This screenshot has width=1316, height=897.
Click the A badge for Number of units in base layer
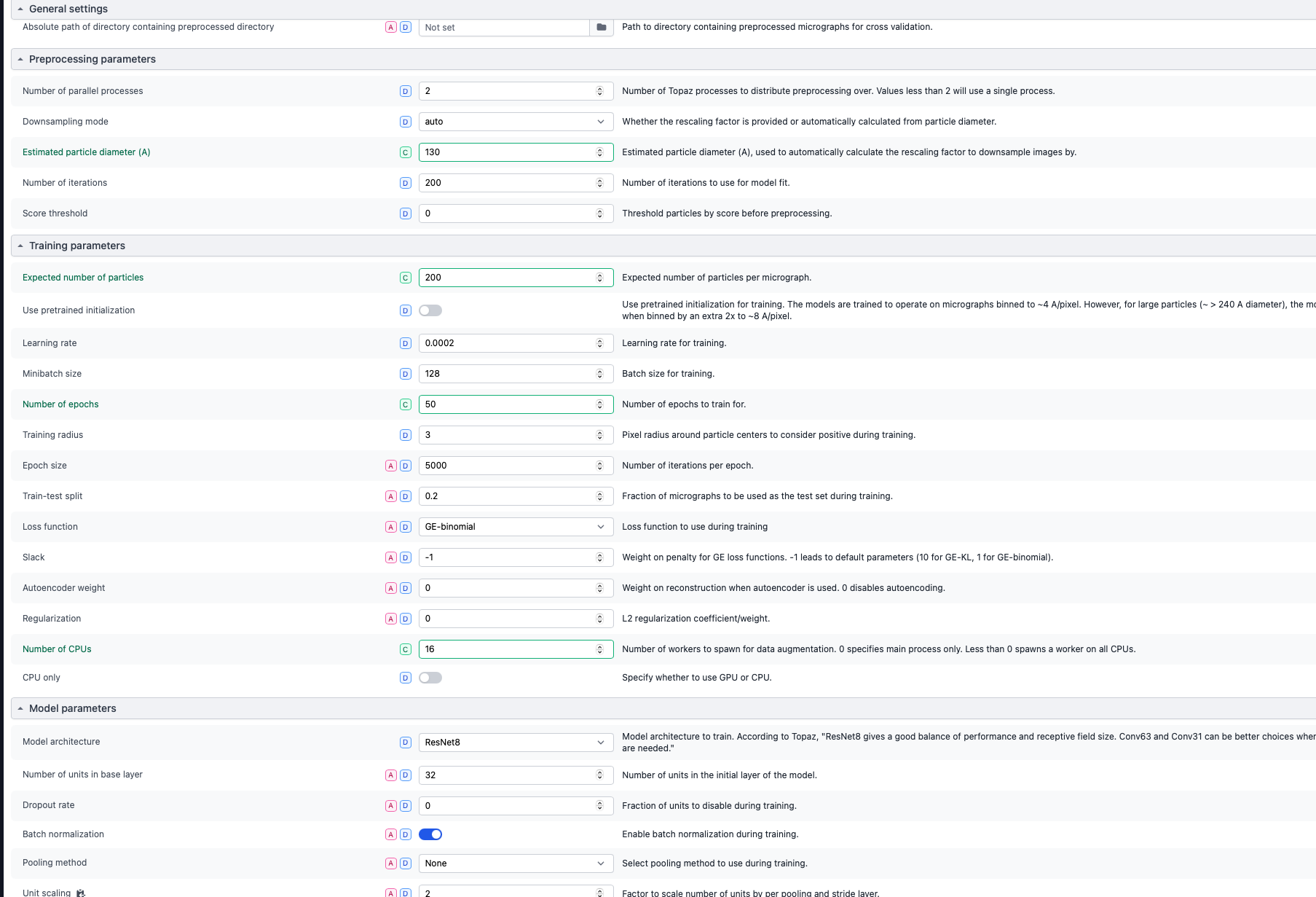(391, 775)
